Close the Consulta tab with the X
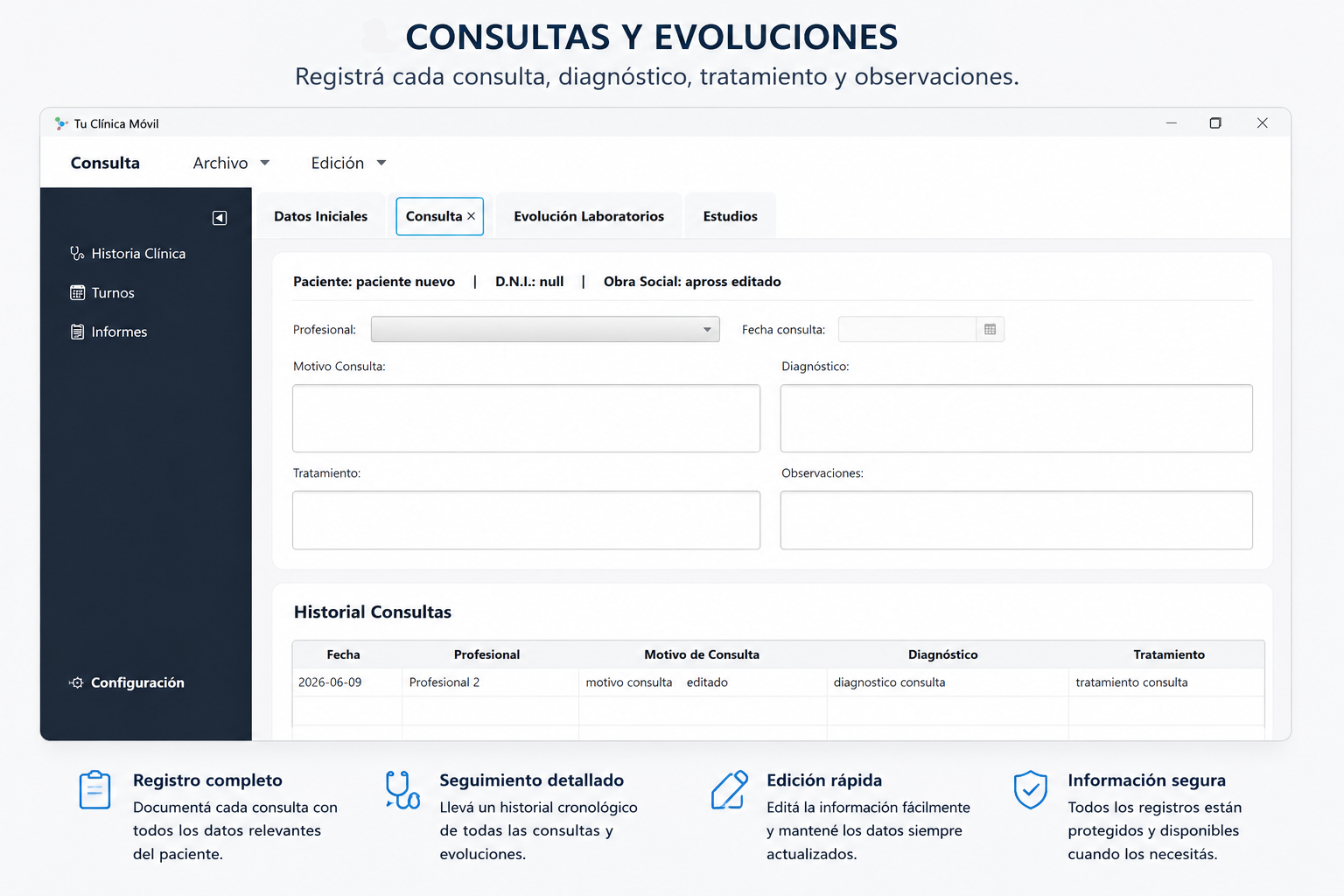 471,216
